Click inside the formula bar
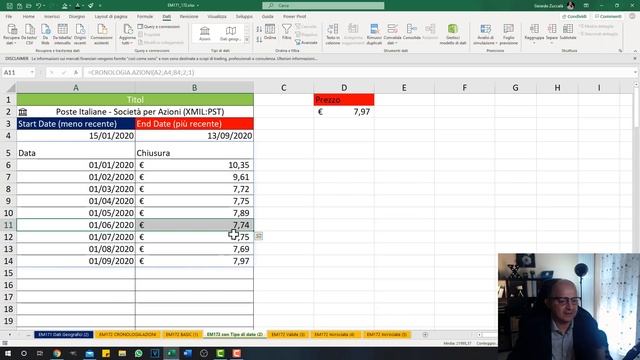 point(359,72)
